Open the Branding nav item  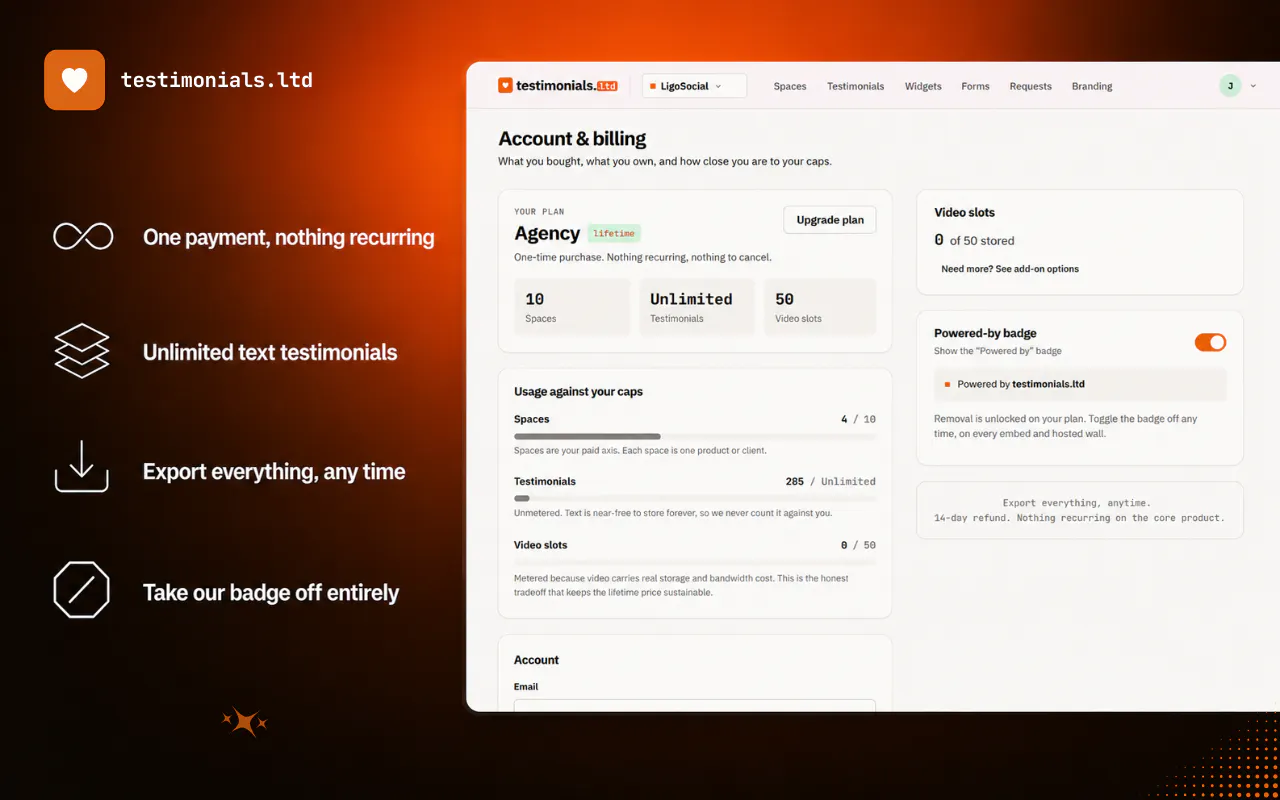(1092, 86)
